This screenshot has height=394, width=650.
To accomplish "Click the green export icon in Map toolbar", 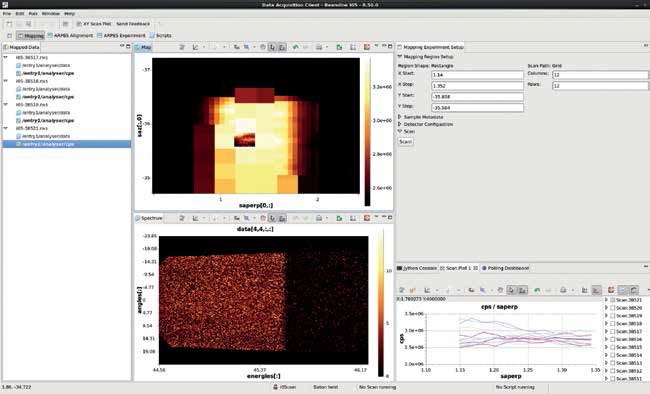I will coord(340,47).
